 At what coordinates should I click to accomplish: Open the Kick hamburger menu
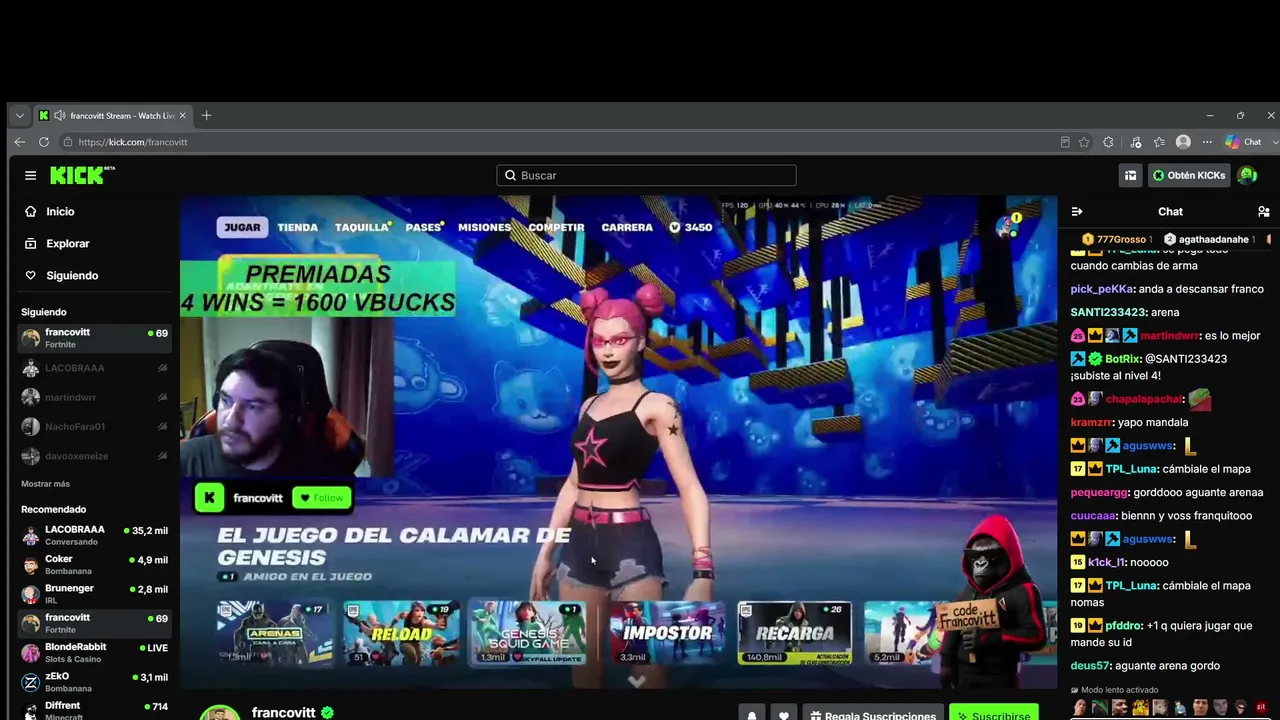[x=30, y=175]
